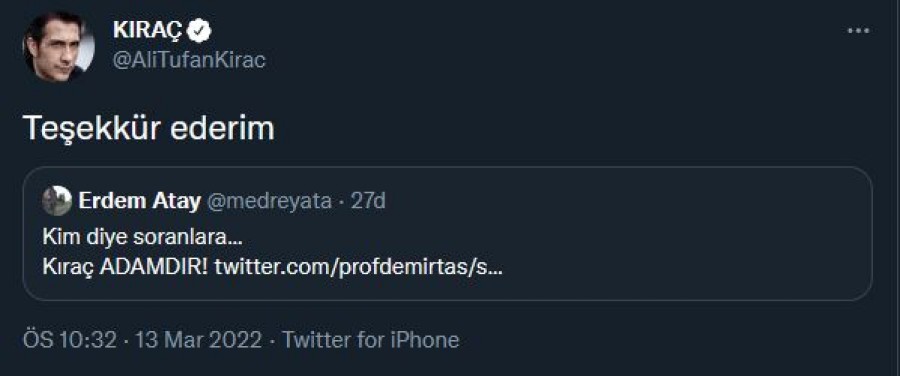Image resolution: width=900 pixels, height=376 pixels.
Task: Open the three-dot more options menu
Action: [858, 31]
